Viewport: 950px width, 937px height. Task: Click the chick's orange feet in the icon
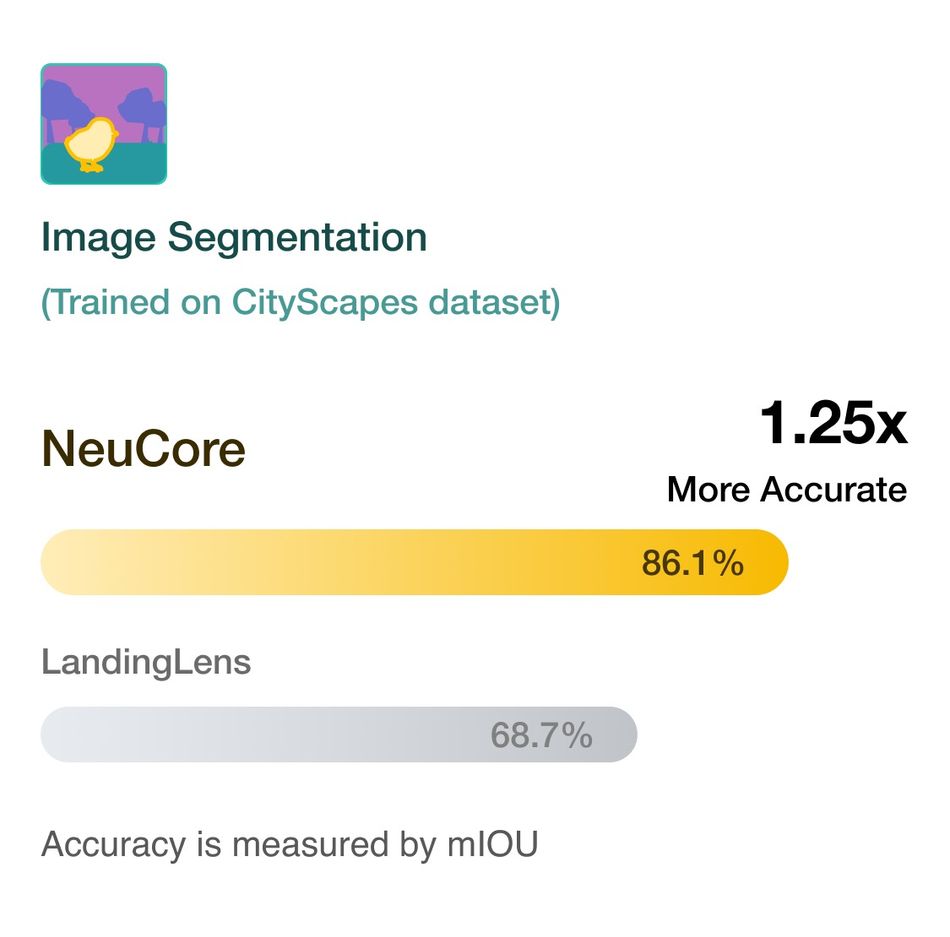tap(91, 167)
